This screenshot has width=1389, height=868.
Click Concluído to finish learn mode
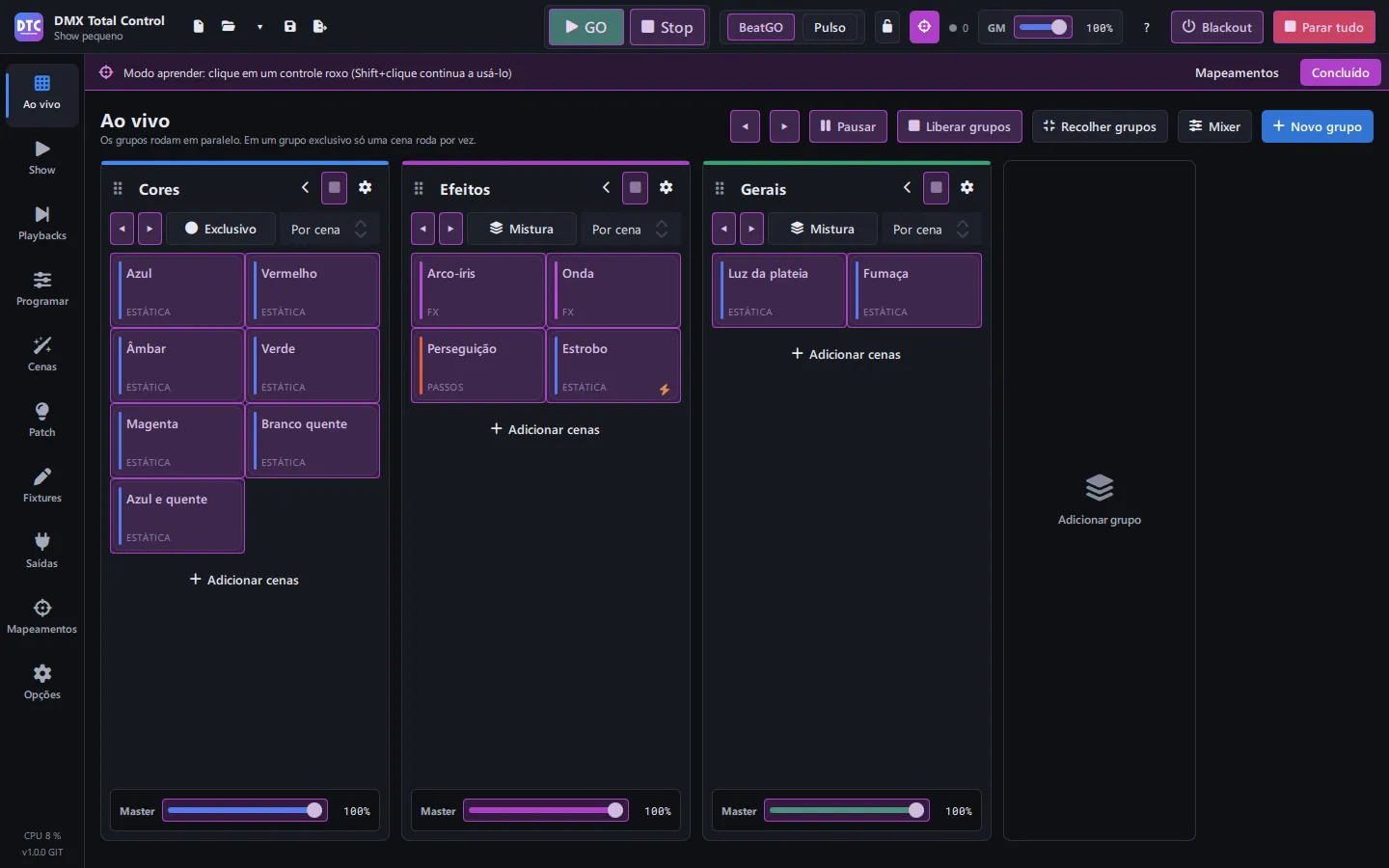[x=1340, y=72]
